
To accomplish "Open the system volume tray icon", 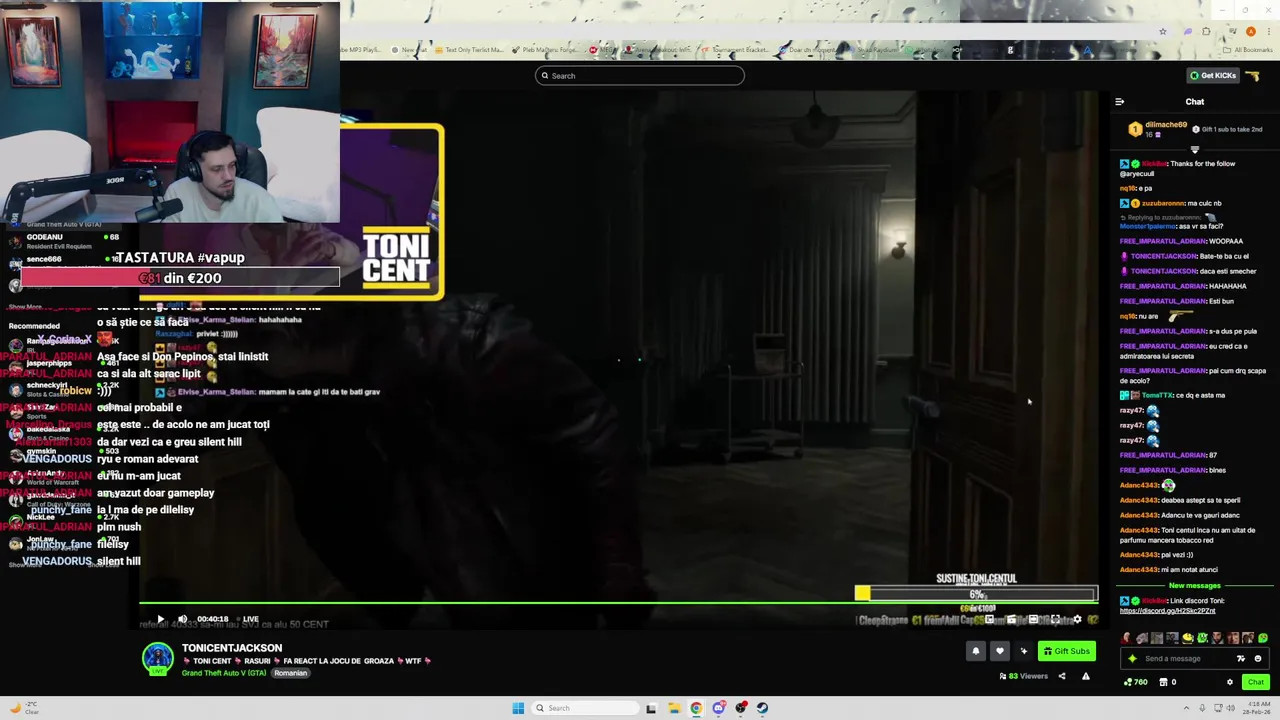I will [1231, 708].
